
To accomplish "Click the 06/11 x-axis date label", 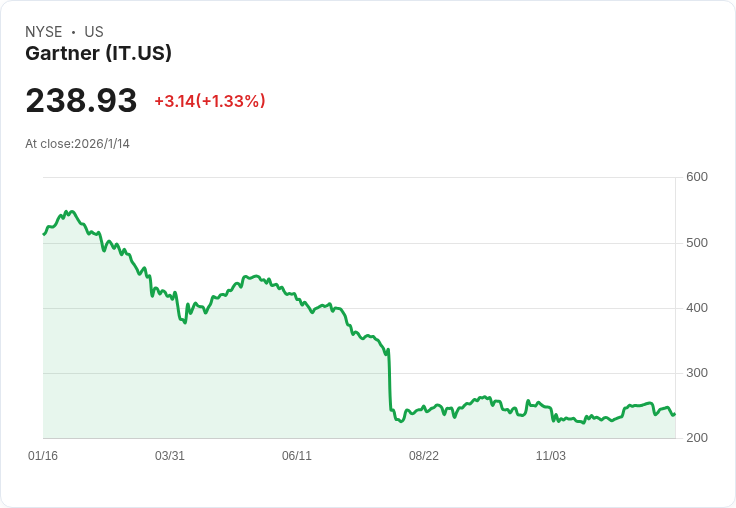I will click(297, 456).
